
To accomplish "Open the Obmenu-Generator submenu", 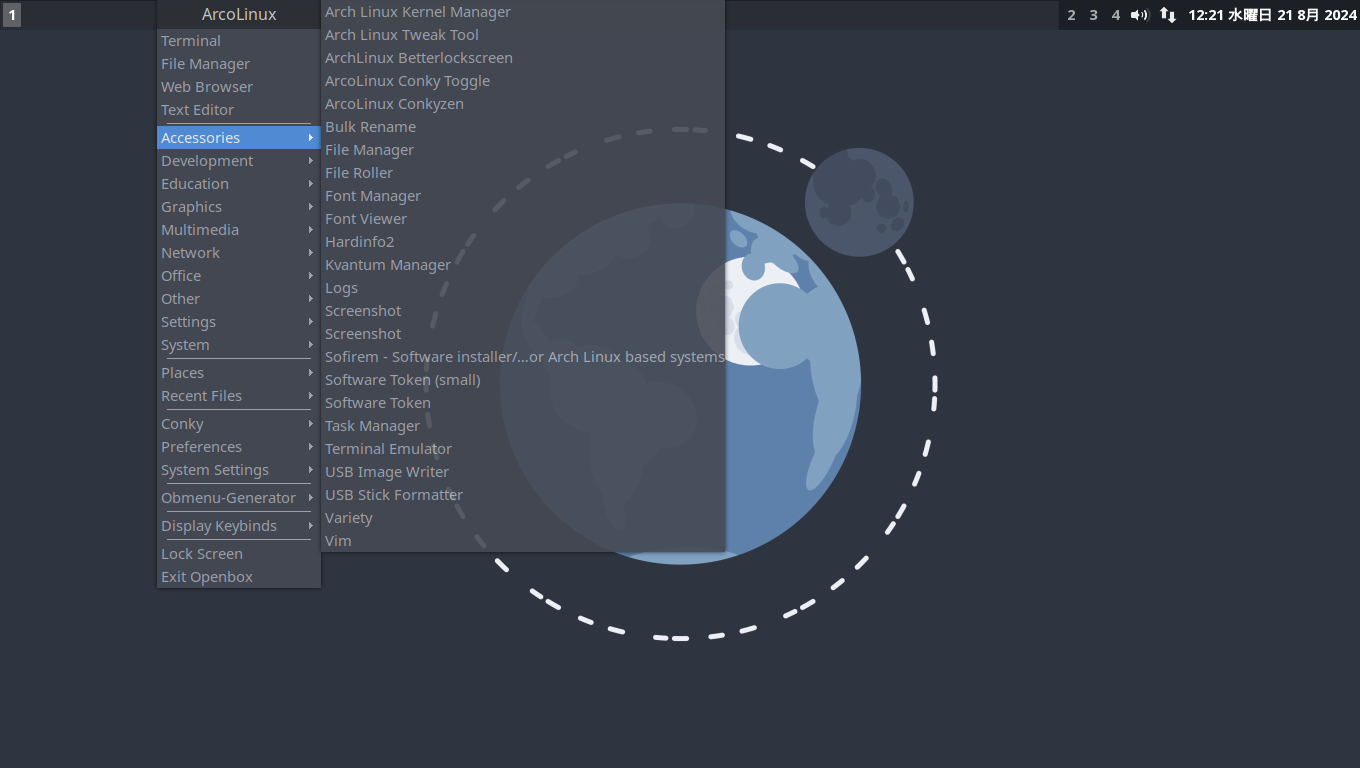I will tap(239, 498).
